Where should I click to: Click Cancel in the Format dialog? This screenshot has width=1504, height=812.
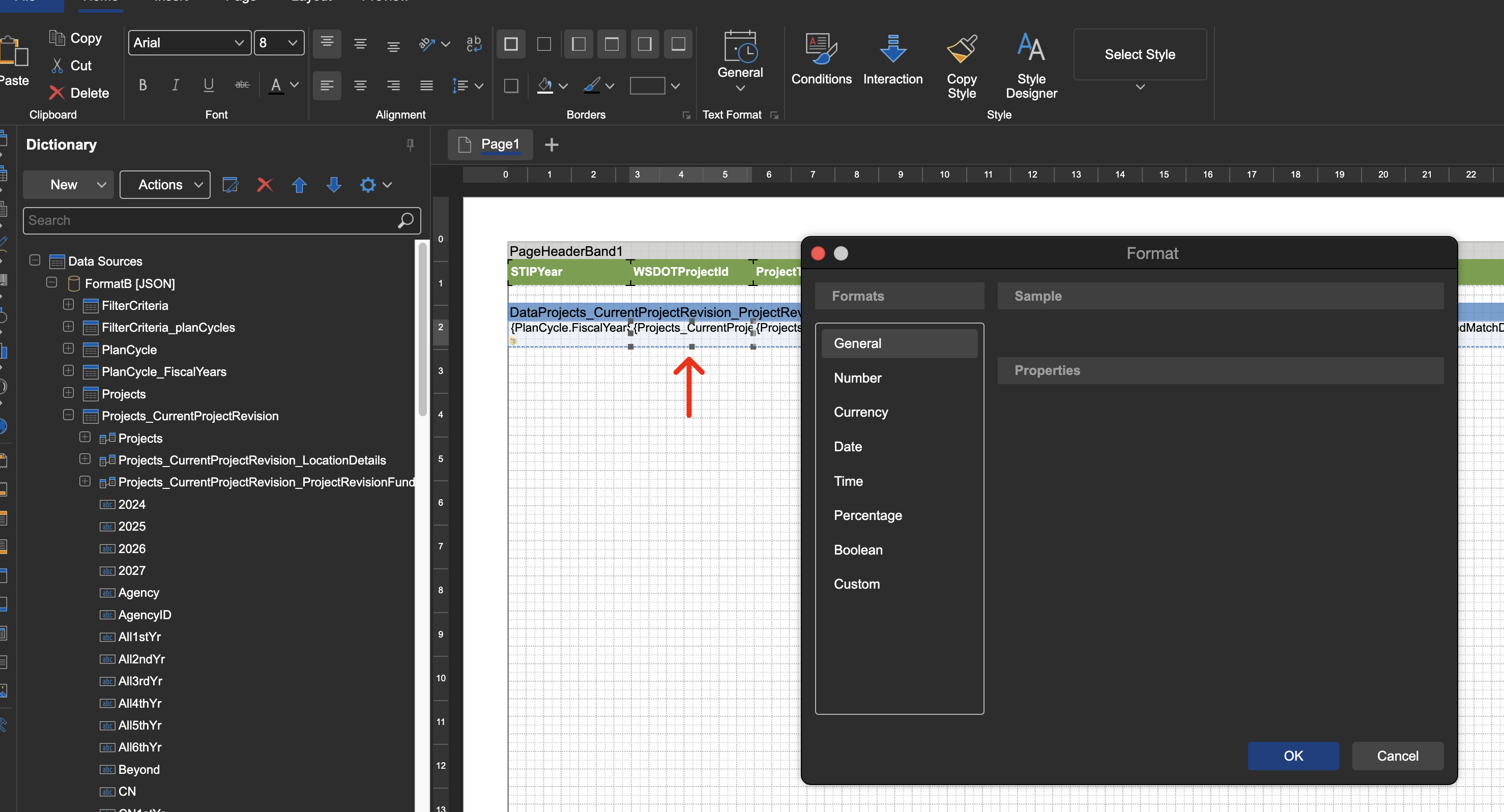(1397, 756)
